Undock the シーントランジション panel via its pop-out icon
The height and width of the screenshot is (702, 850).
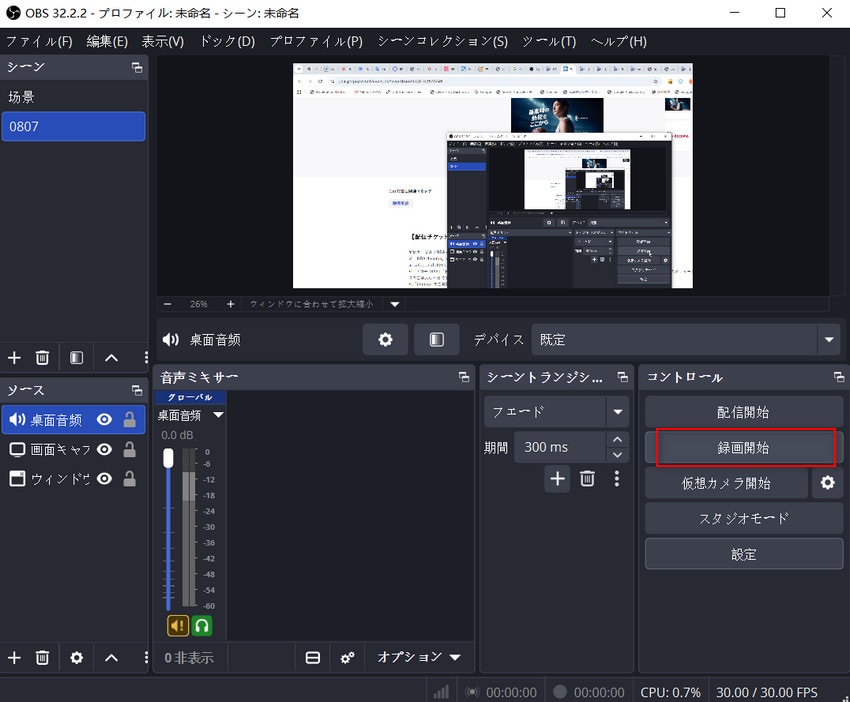pyautogui.click(x=622, y=377)
